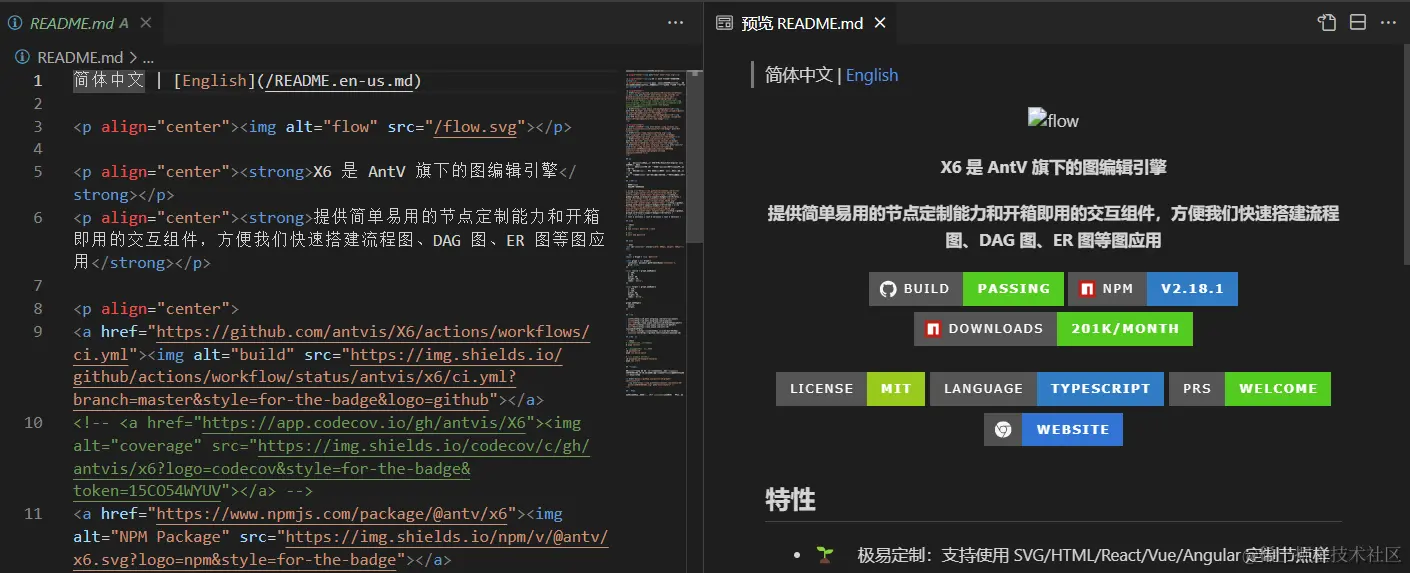Click line number 3 in the gutter

38,127
